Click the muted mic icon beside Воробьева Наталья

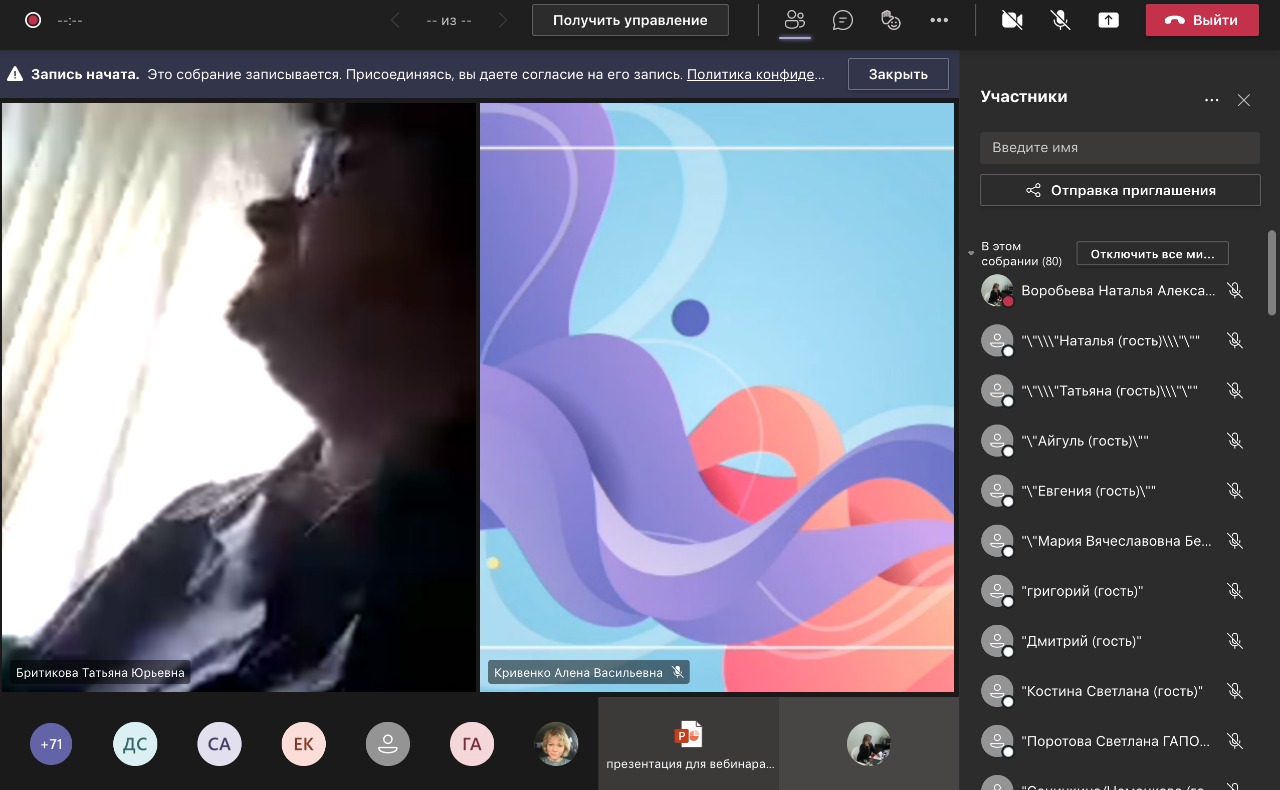1235,291
